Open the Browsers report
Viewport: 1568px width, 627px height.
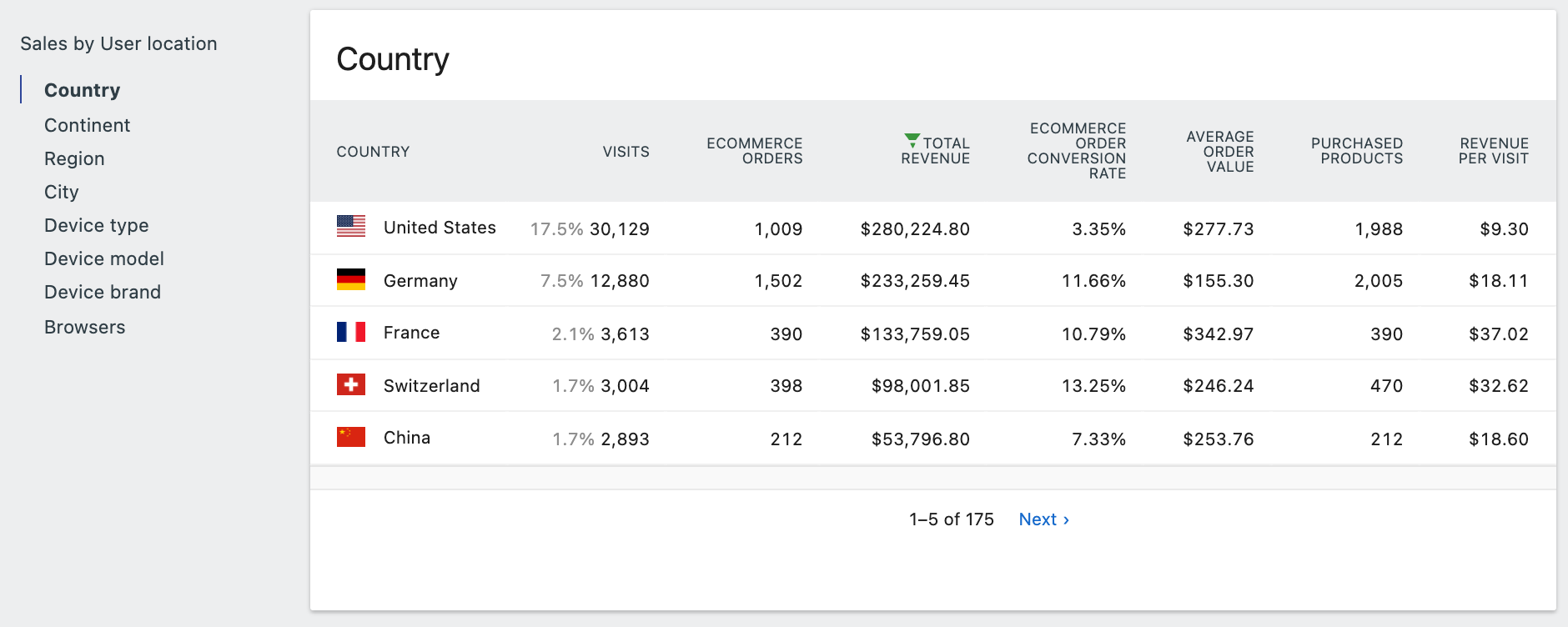coord(84,327)
